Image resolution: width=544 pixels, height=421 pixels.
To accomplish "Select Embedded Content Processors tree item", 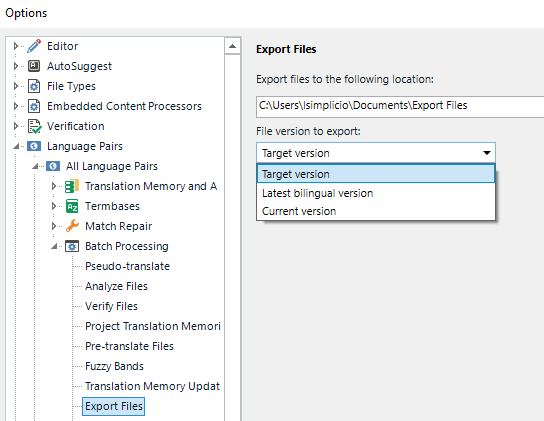I will tap(124, 106).
